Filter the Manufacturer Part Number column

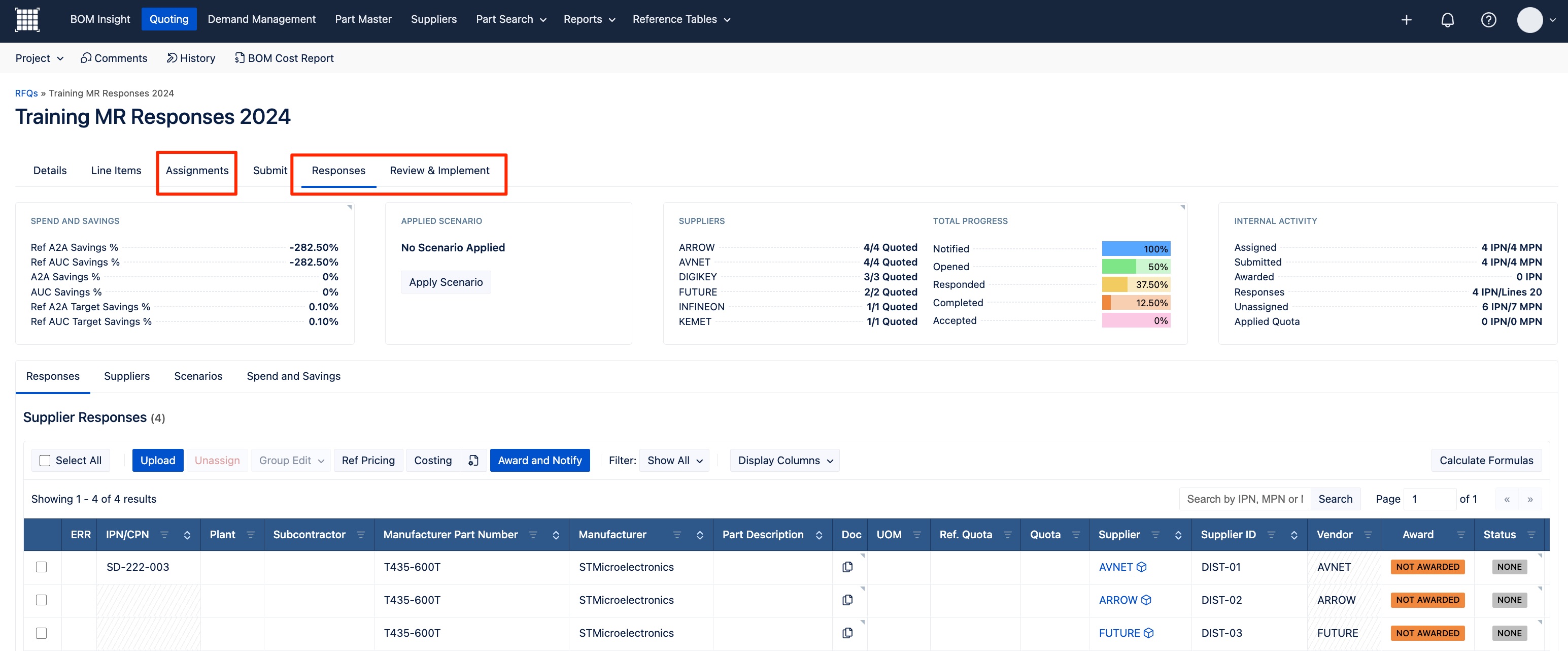tap(533, 535)
